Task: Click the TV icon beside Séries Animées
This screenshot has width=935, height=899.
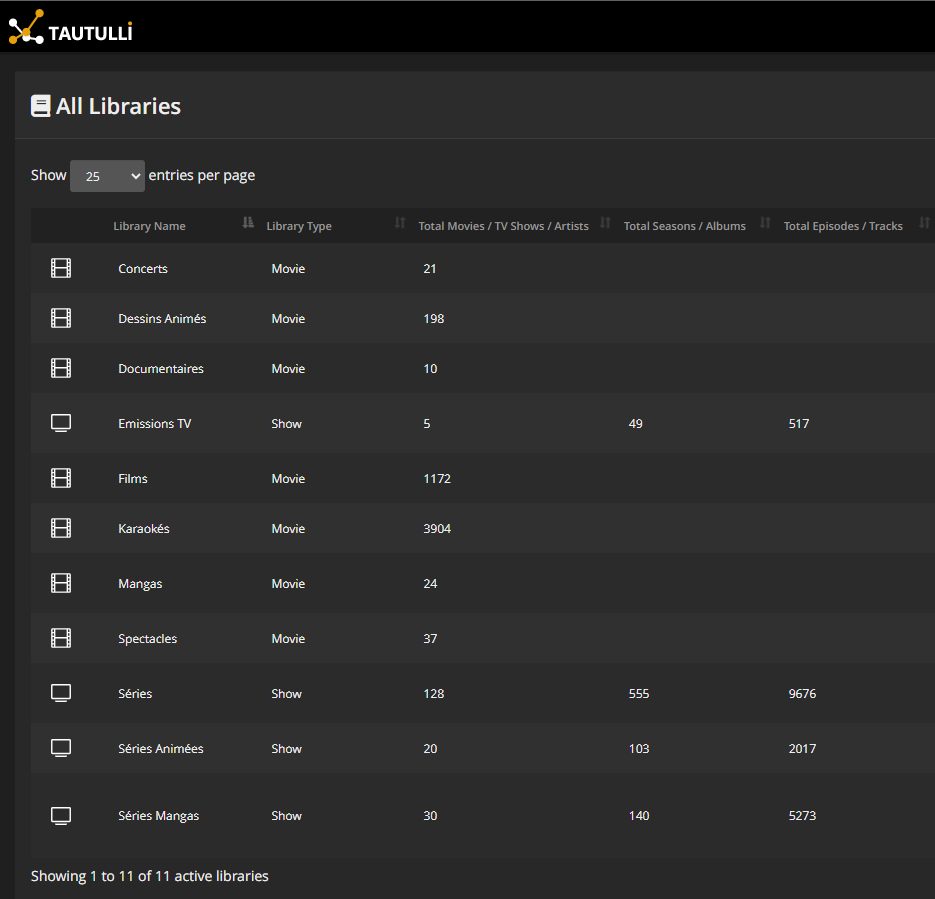Action: click(61, 748)
